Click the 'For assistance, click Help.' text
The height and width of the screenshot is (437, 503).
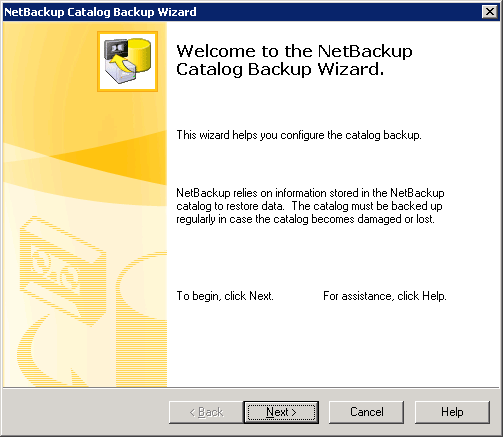click(385, 296)
